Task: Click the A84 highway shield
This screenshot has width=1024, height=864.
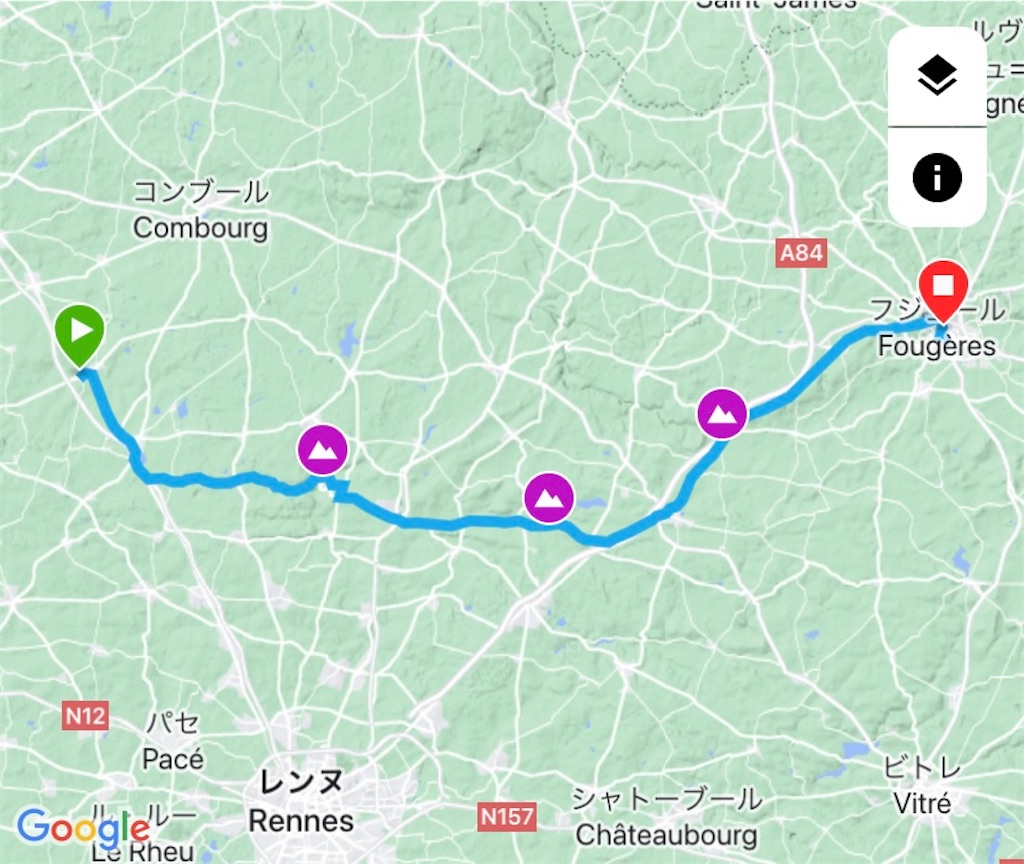Action: pos(802,252)
